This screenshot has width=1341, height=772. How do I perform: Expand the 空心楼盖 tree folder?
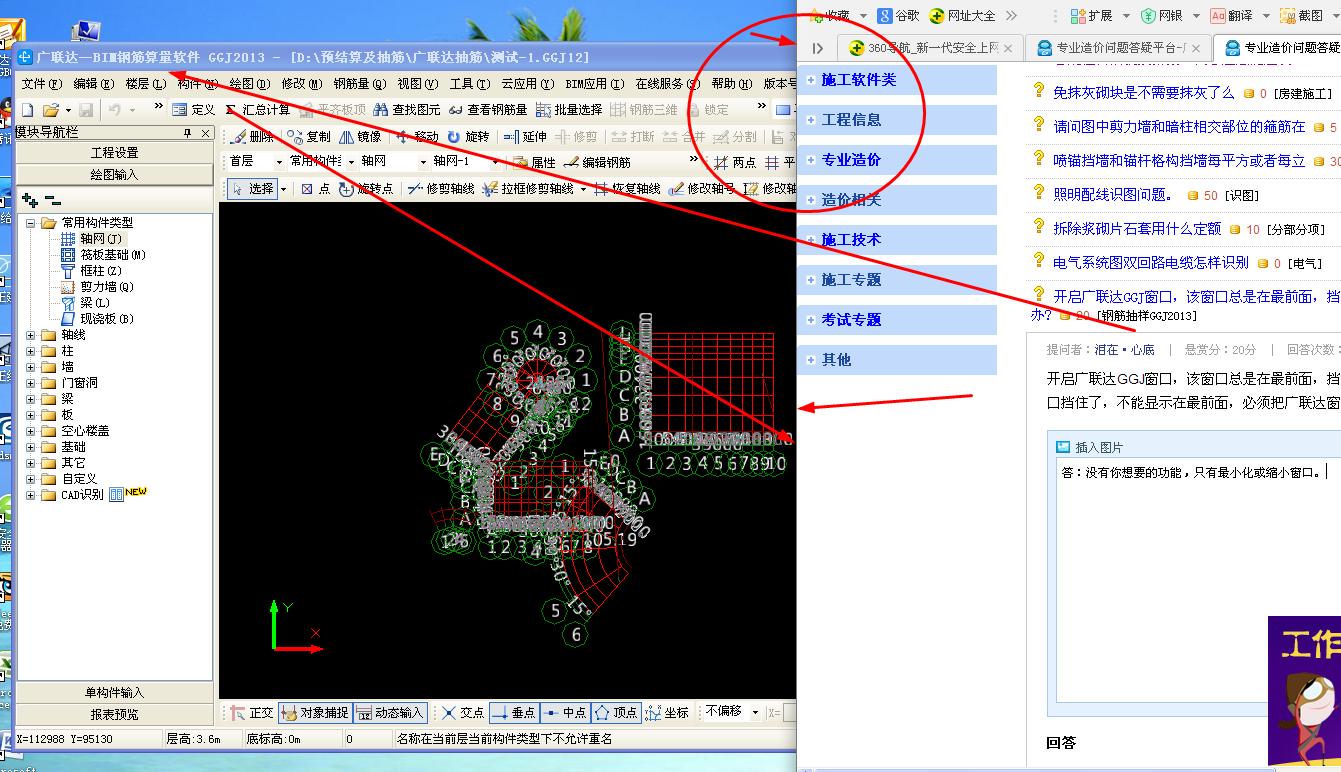[31, 431]
